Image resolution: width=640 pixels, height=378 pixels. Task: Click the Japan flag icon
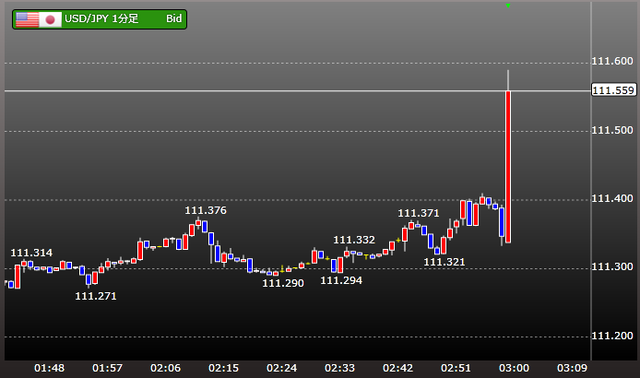point(50,19)
